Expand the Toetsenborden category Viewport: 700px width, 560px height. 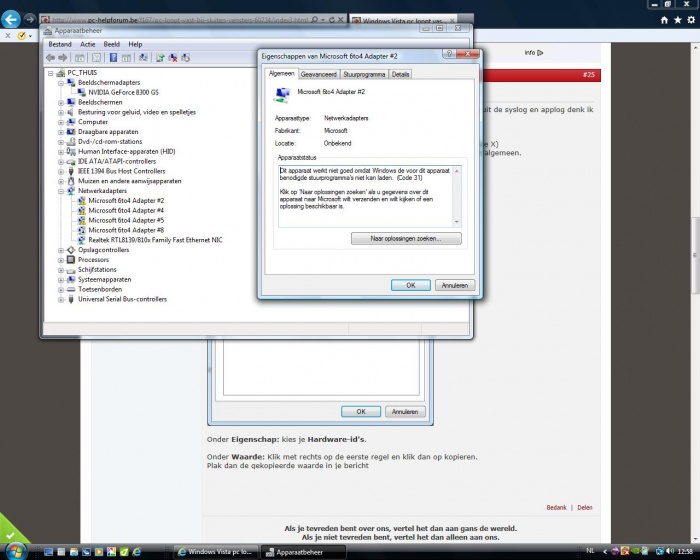point(61,289)
